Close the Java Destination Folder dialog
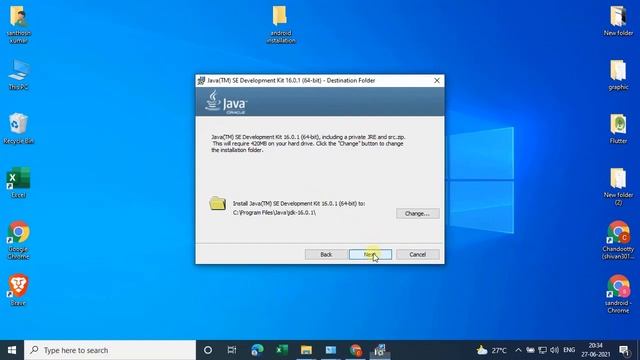 point(437,80)
